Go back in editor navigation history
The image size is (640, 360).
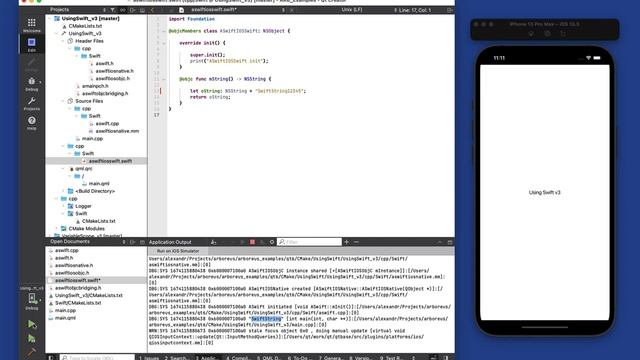(152, 10)
